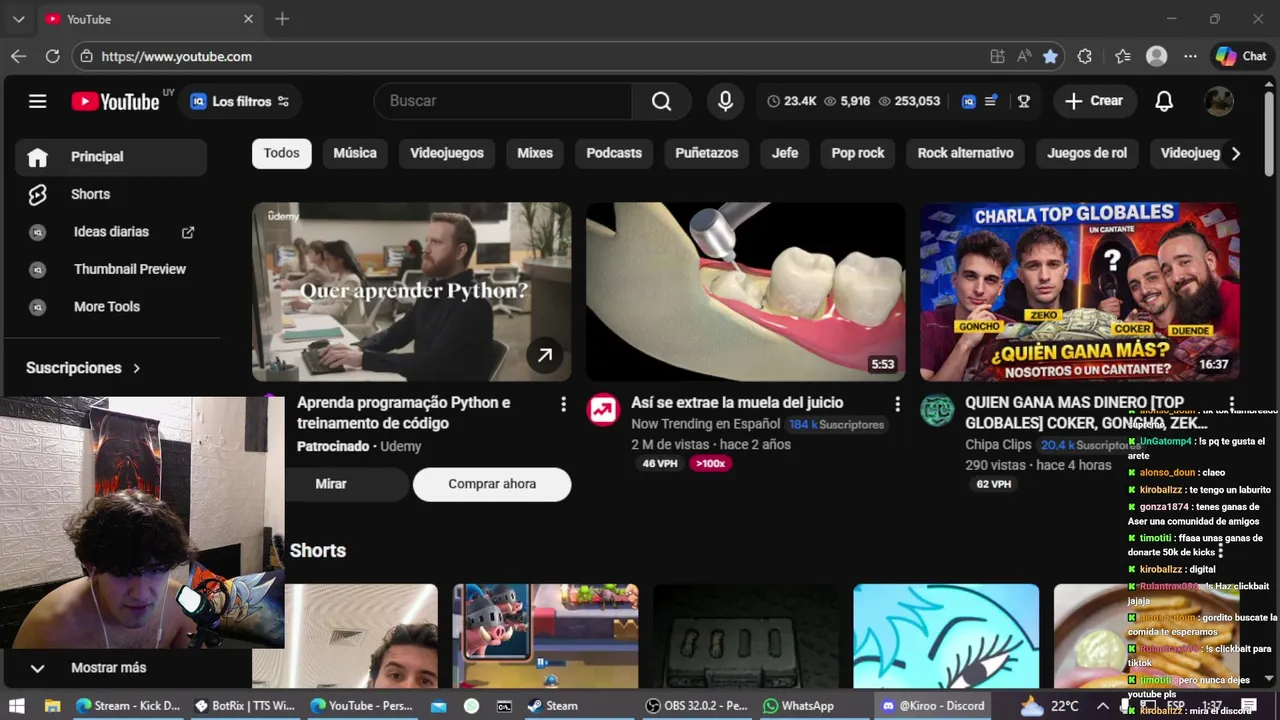
Task: Click the Mirar button on the ad
Action: click(x=331, y=484)
